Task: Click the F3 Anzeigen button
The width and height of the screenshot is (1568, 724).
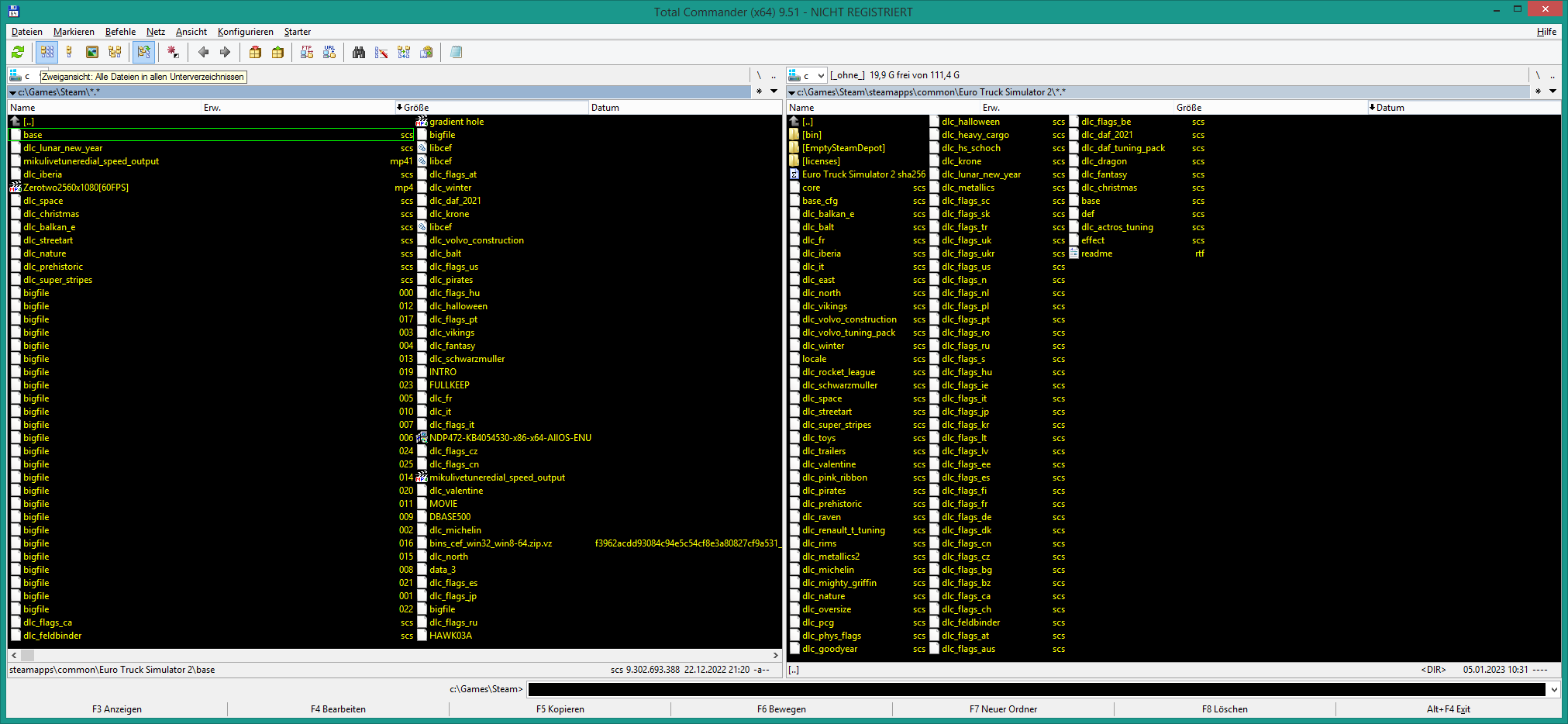Action: coord(117,709)
